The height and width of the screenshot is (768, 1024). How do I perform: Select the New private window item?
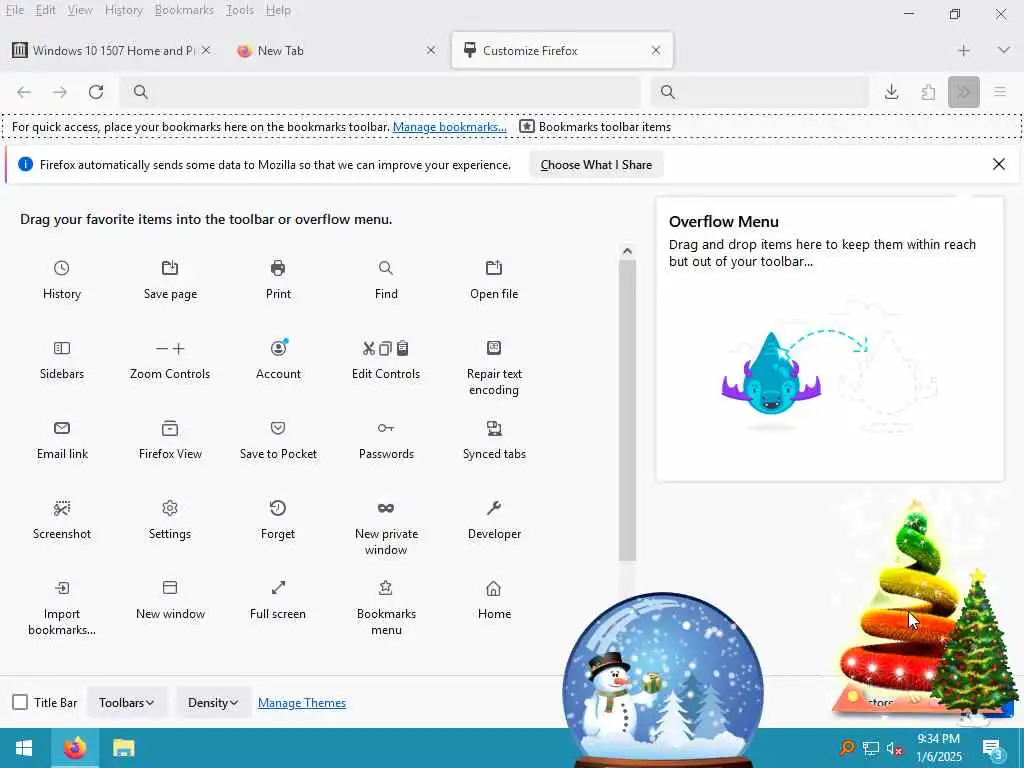[x=386, y=528]
